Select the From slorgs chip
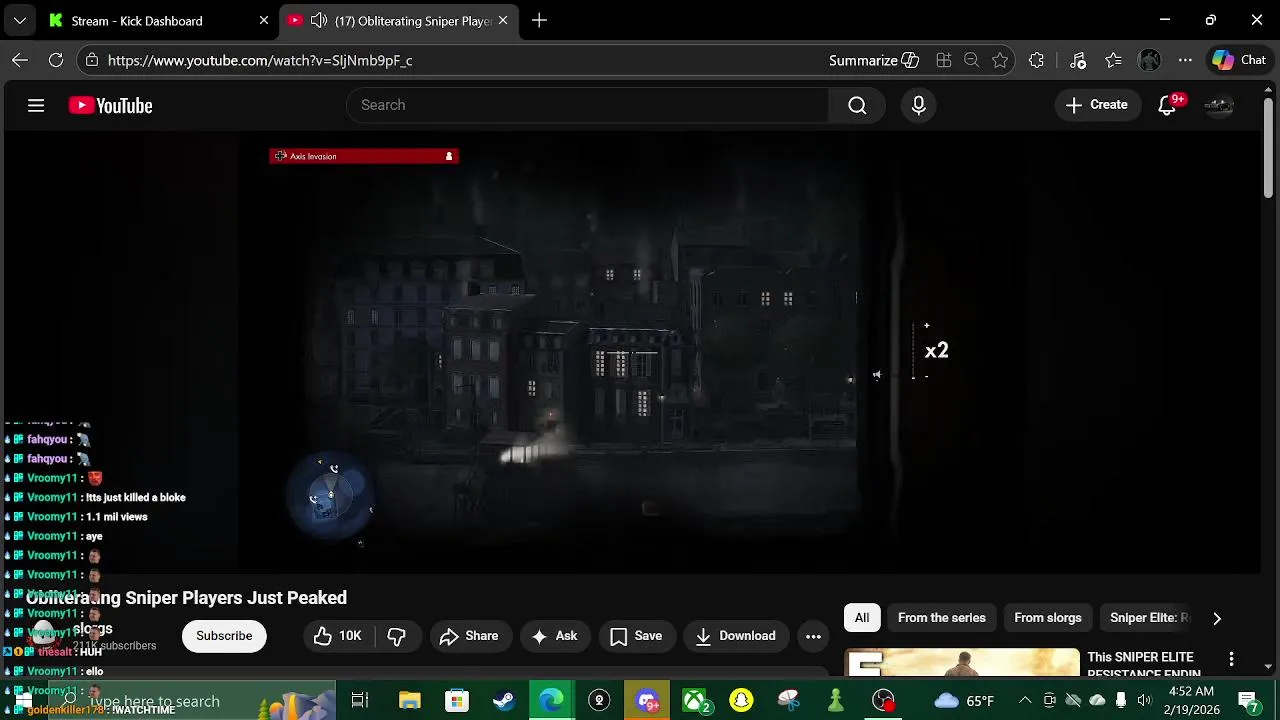Screen dimensions: 1280x720 [x=1048, y=618]
